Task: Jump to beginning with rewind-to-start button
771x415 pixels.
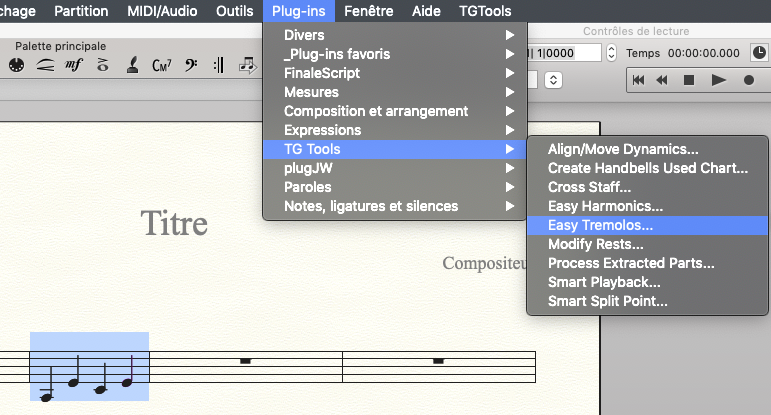Action: (638, 80)
